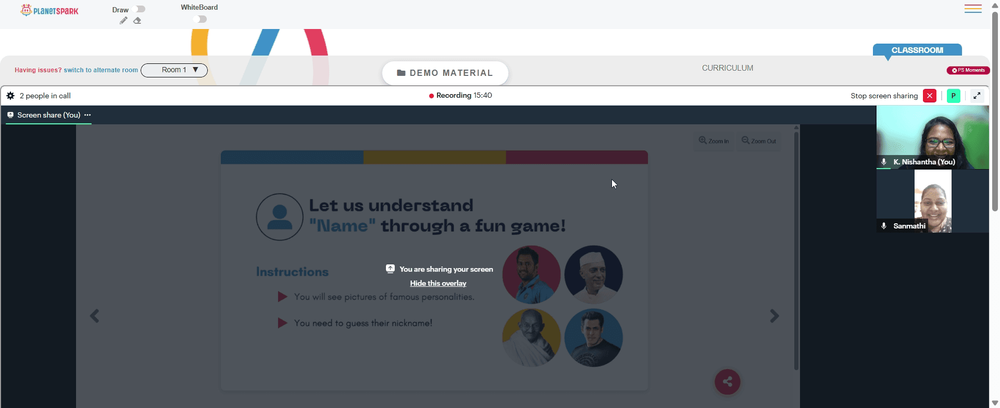1000x408 pixels.
Task: Open Screen share tab options menu
Action: tap(87, 115)
